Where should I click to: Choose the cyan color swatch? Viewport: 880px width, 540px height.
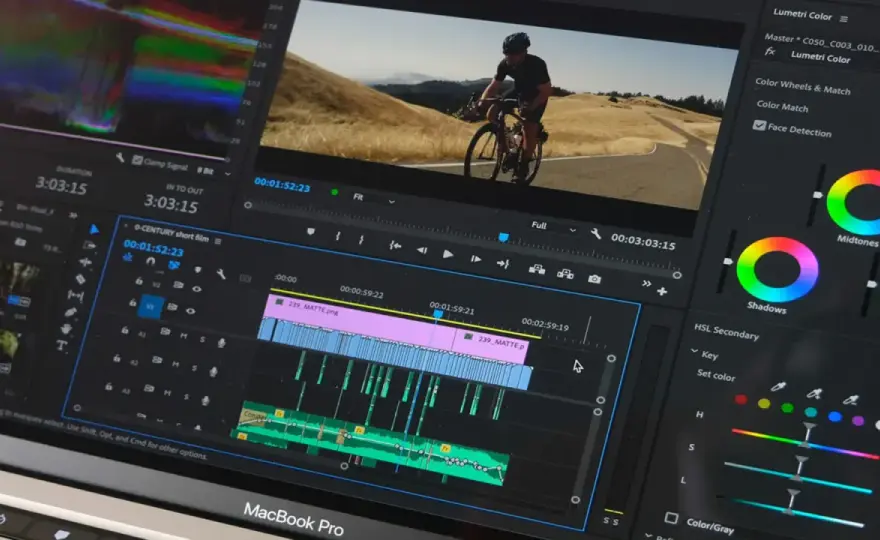click(x=811, y=412)
